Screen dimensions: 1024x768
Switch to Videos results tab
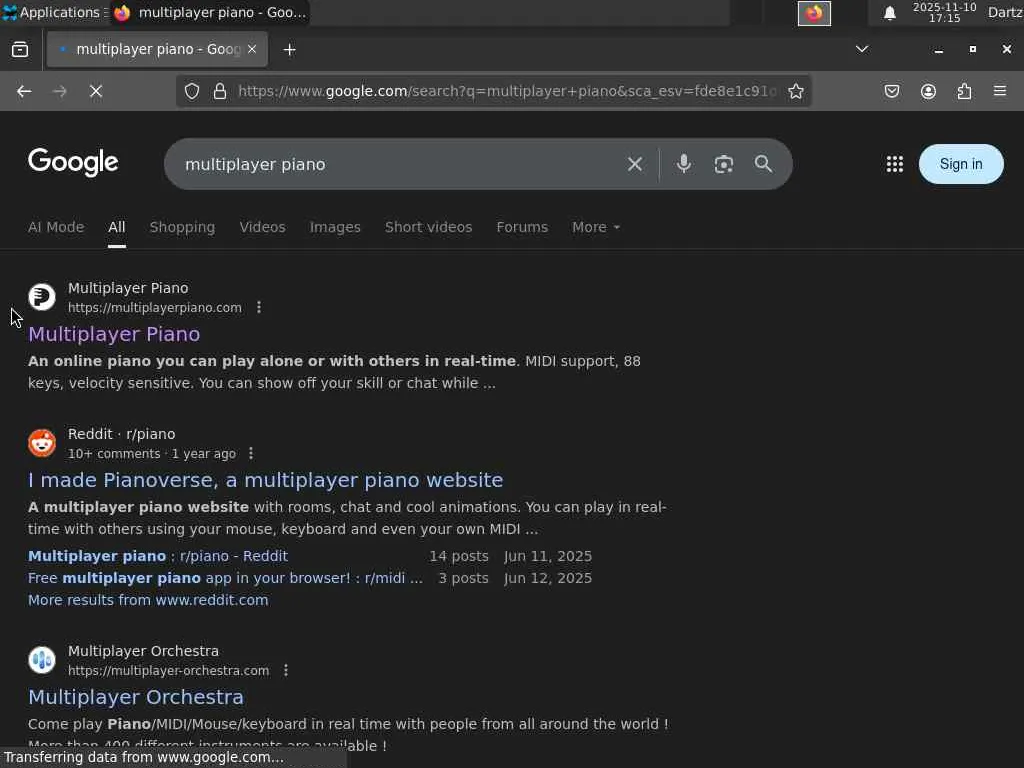262,227
